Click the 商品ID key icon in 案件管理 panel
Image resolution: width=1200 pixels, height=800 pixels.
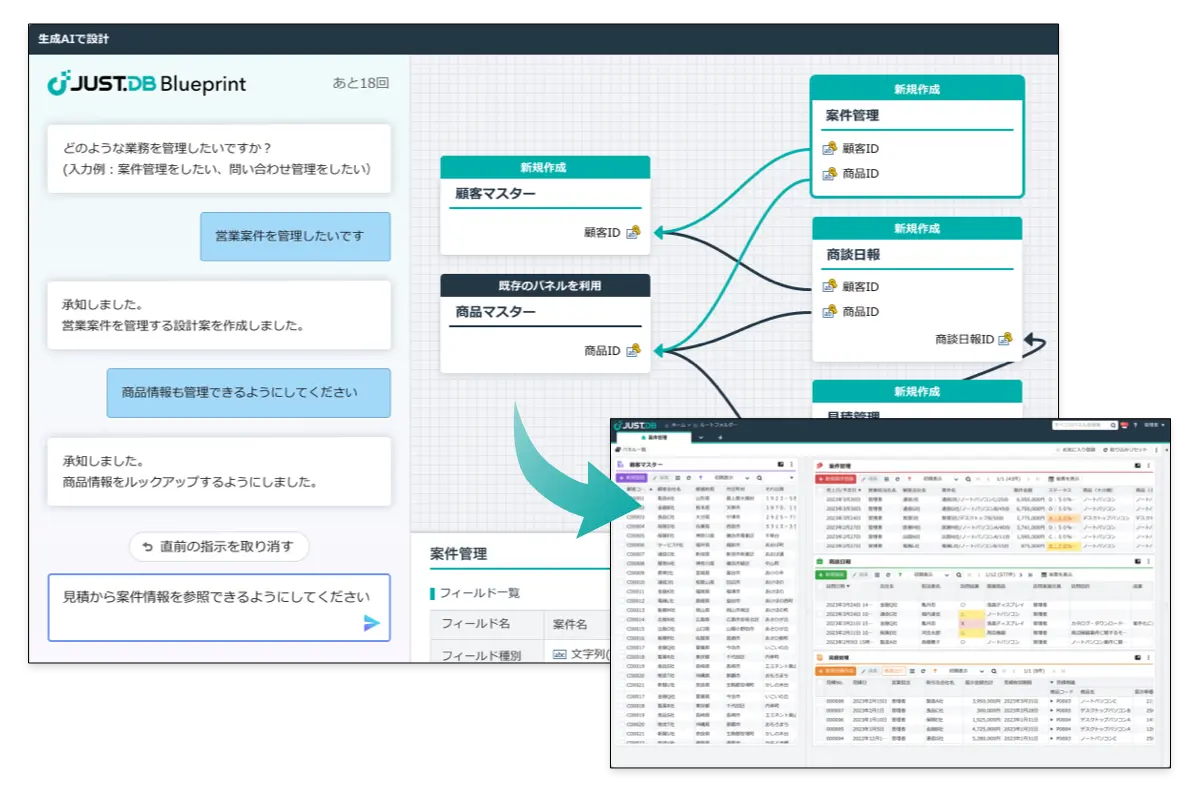click(829, 174)
